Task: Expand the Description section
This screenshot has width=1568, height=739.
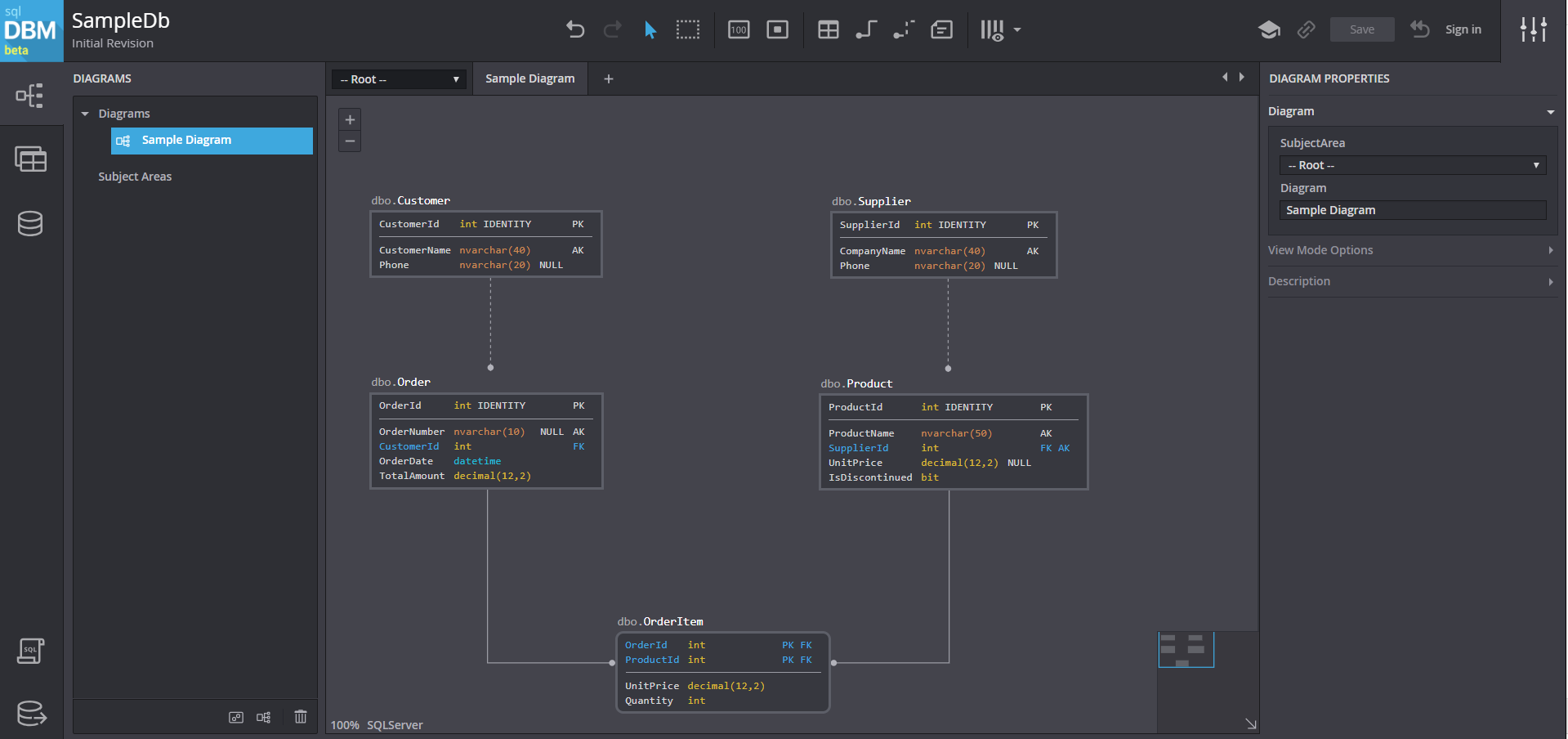Action: [1410, 281]
